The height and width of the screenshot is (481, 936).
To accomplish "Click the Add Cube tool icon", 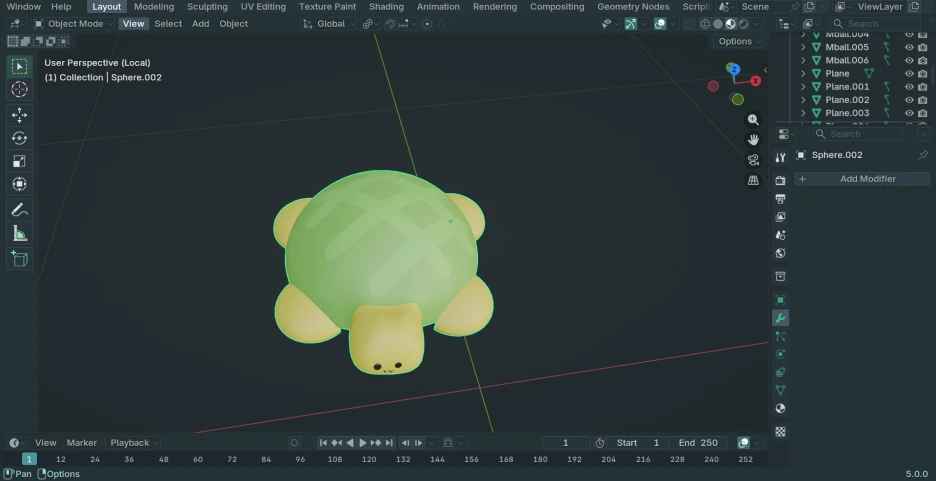I will [19, 258].
